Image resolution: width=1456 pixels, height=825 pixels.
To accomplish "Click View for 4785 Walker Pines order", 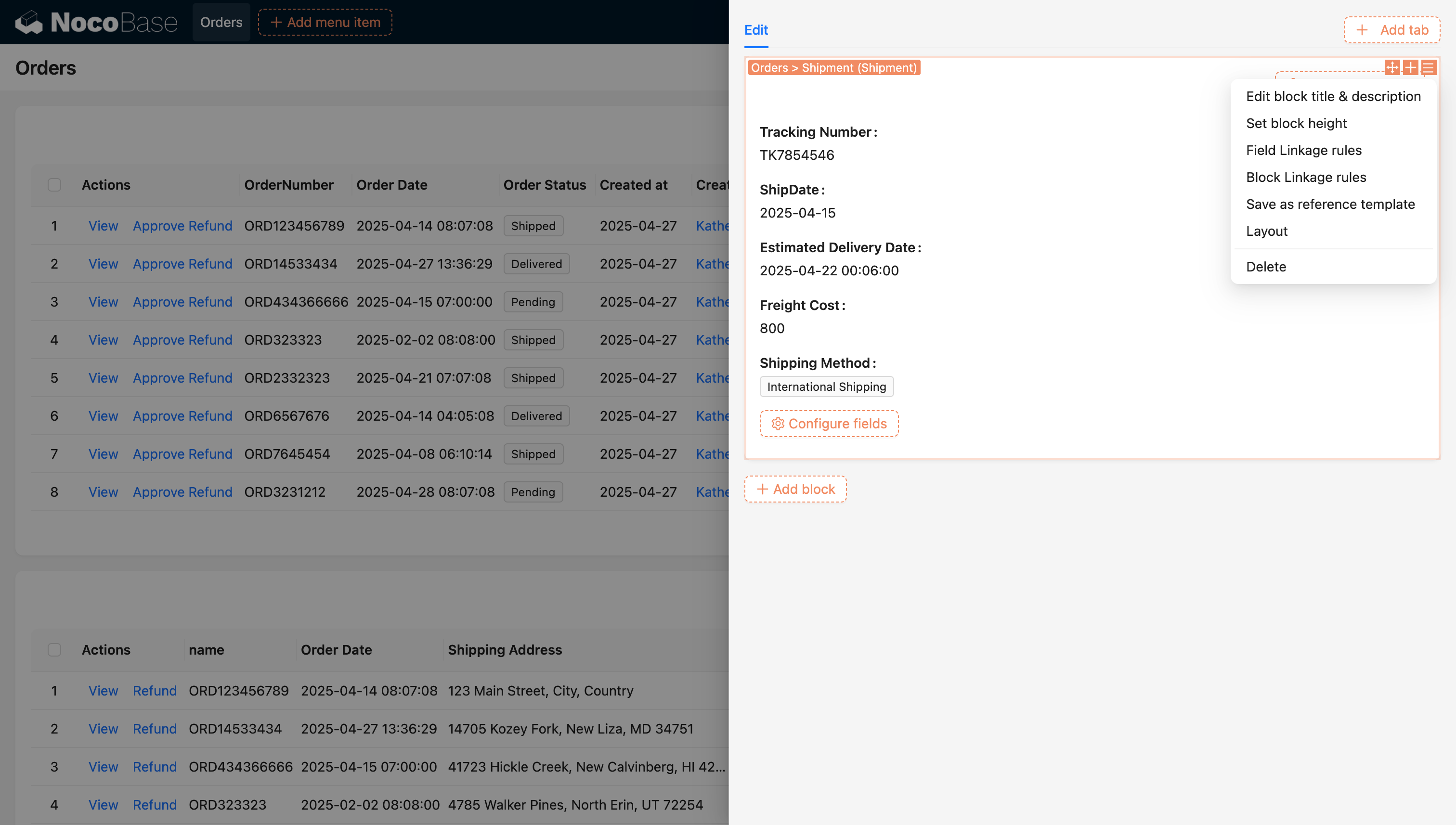I will click(103, 804).
